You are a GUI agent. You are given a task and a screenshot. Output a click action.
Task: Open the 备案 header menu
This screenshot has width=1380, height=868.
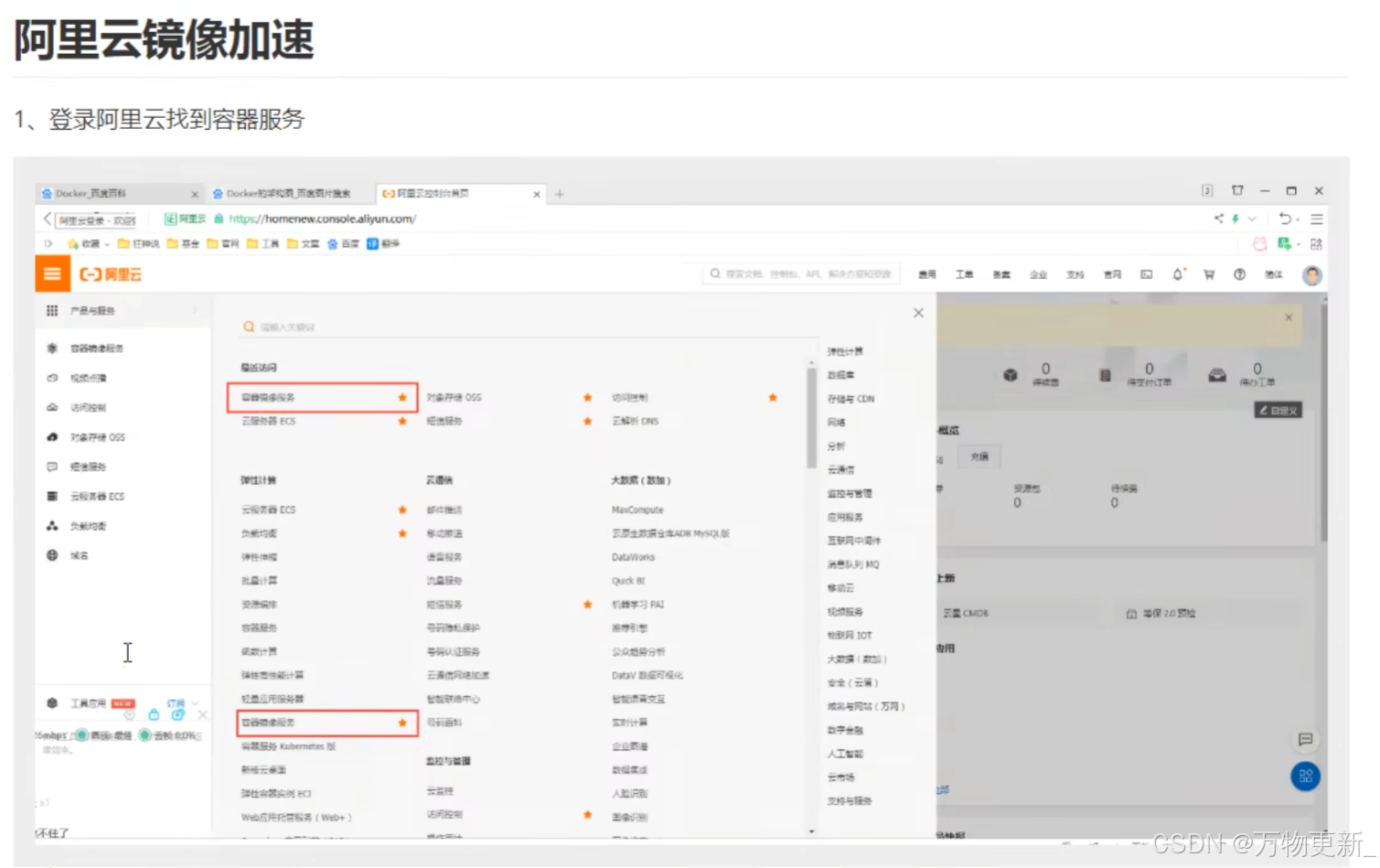coord(1001,274)
